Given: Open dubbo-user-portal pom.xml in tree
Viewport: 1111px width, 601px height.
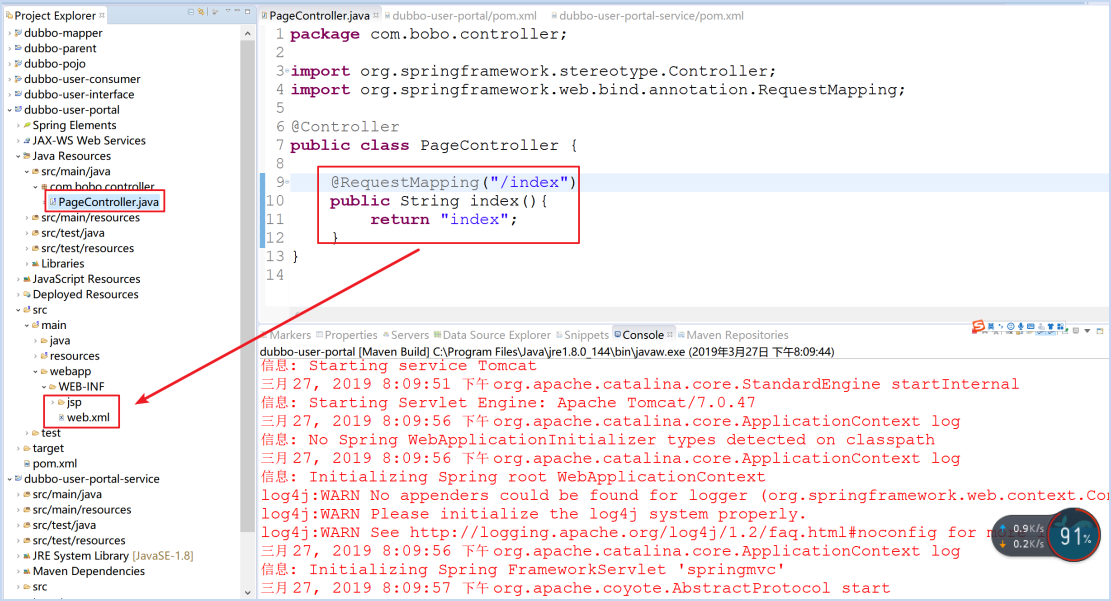Looking at the screenshot, I should click(55, 464).
